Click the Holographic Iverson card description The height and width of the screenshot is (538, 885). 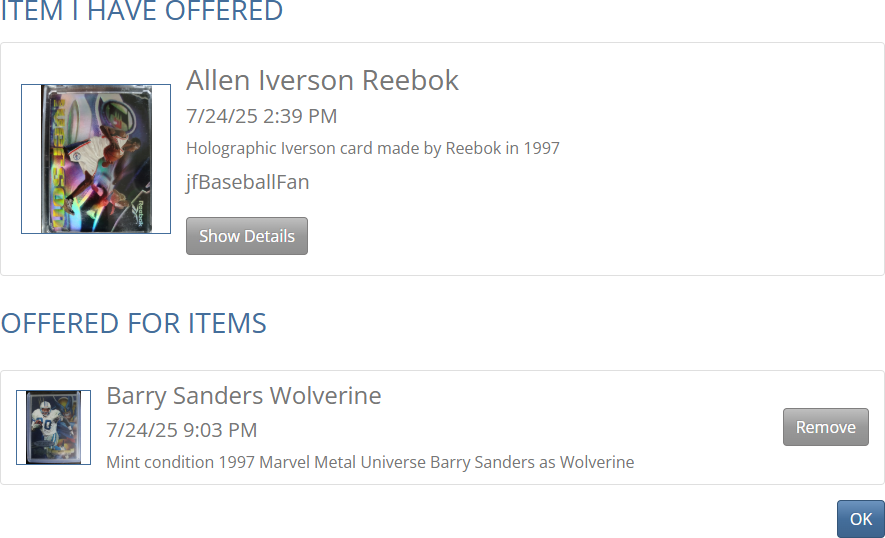[x=372, y=148]
